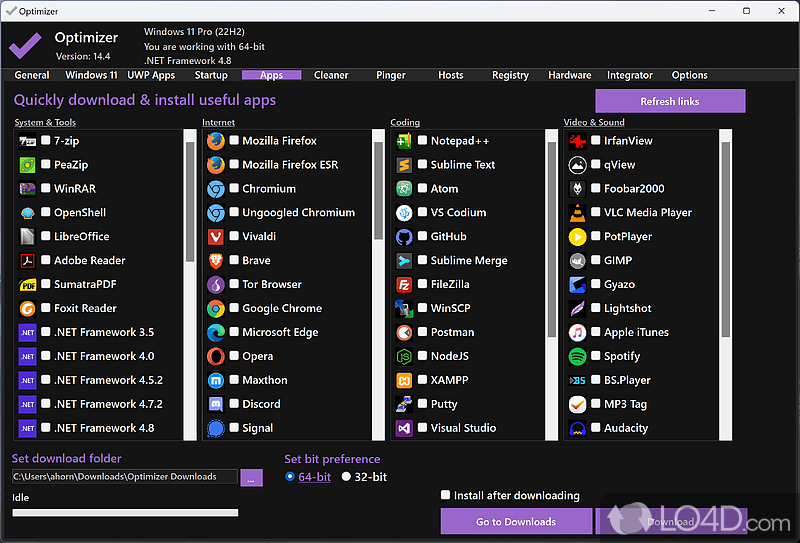The width and height of the screenshot is (800, 543).
Task: Click the 7-zip app icon
Action: [x=28, y=141]
